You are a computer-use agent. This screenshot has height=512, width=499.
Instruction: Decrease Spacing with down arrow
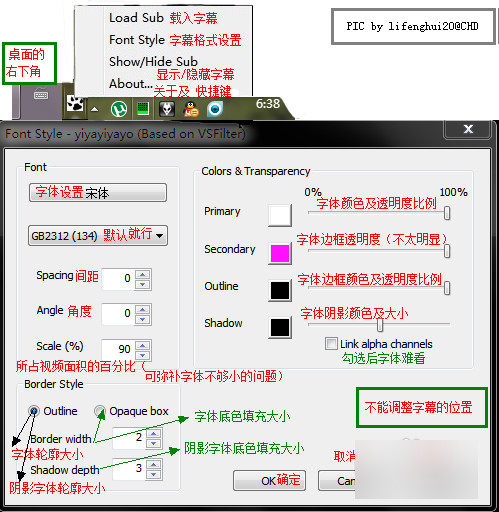click(143, 284)
